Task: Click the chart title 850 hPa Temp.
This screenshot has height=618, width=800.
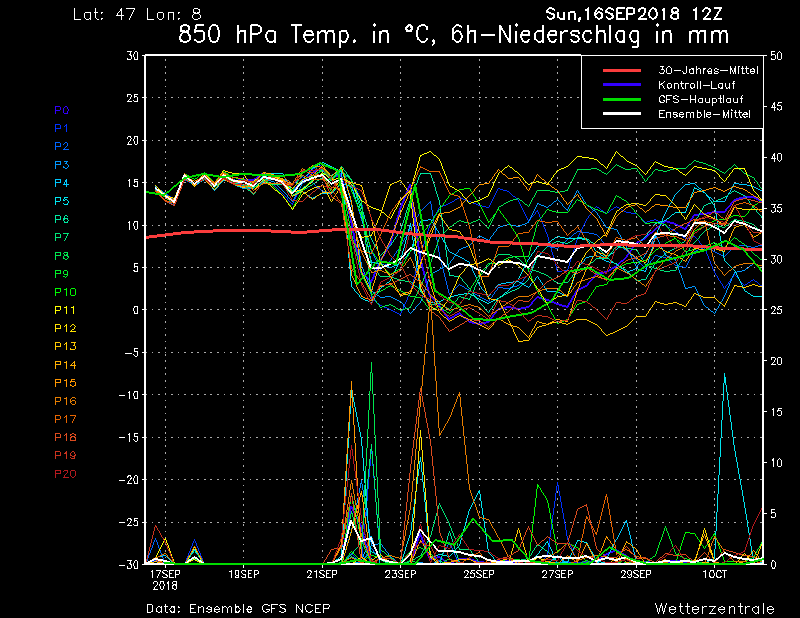Action: point(453,35)
